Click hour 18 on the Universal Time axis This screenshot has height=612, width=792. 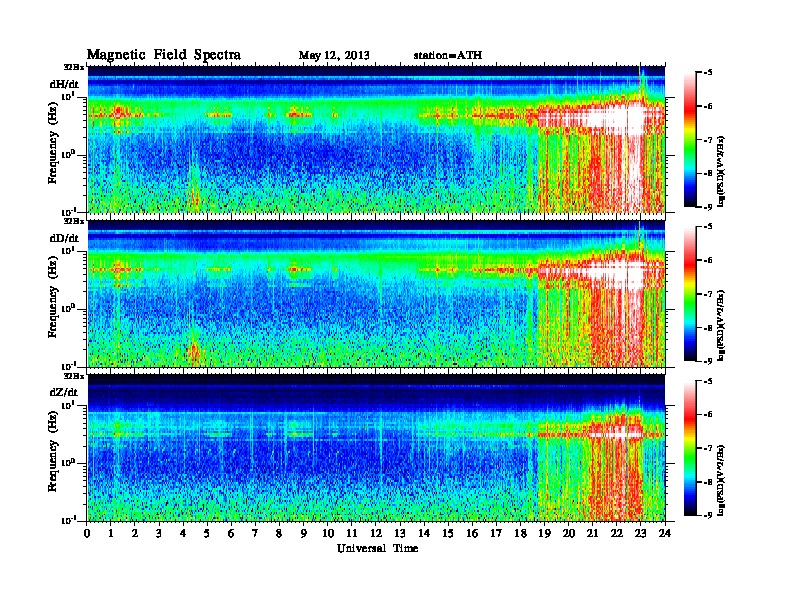click(520, 533)
